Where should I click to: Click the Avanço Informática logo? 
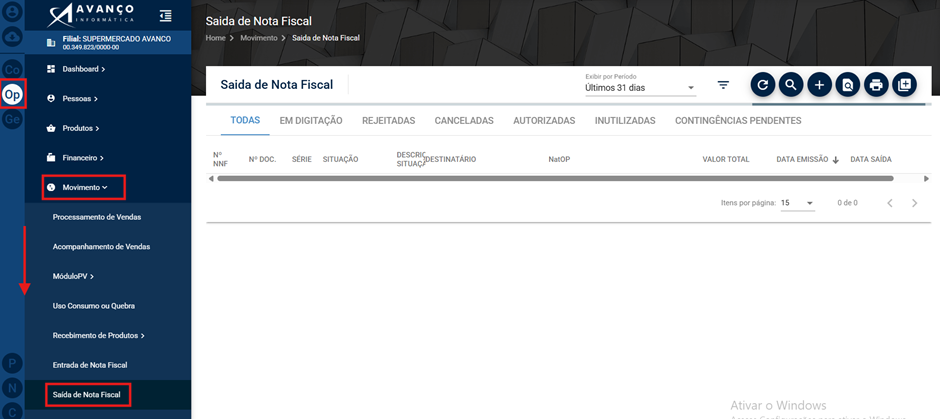tap(91, 16)
